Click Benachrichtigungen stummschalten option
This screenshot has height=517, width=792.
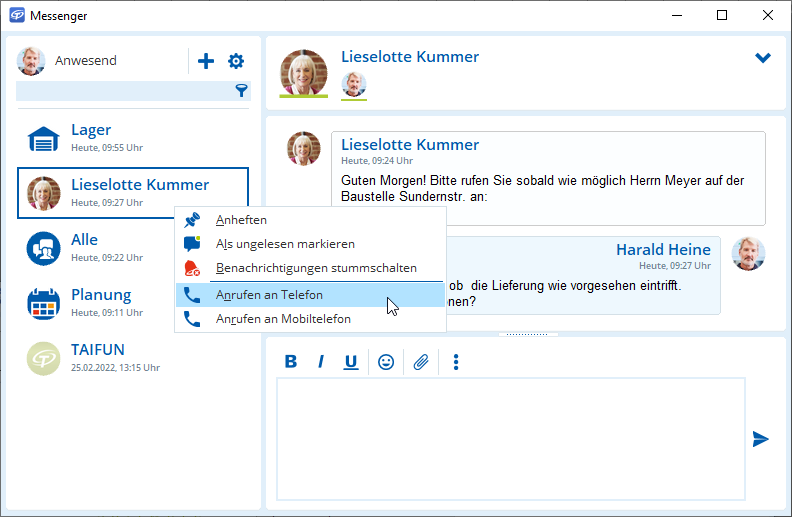click(x=316, y=269)
